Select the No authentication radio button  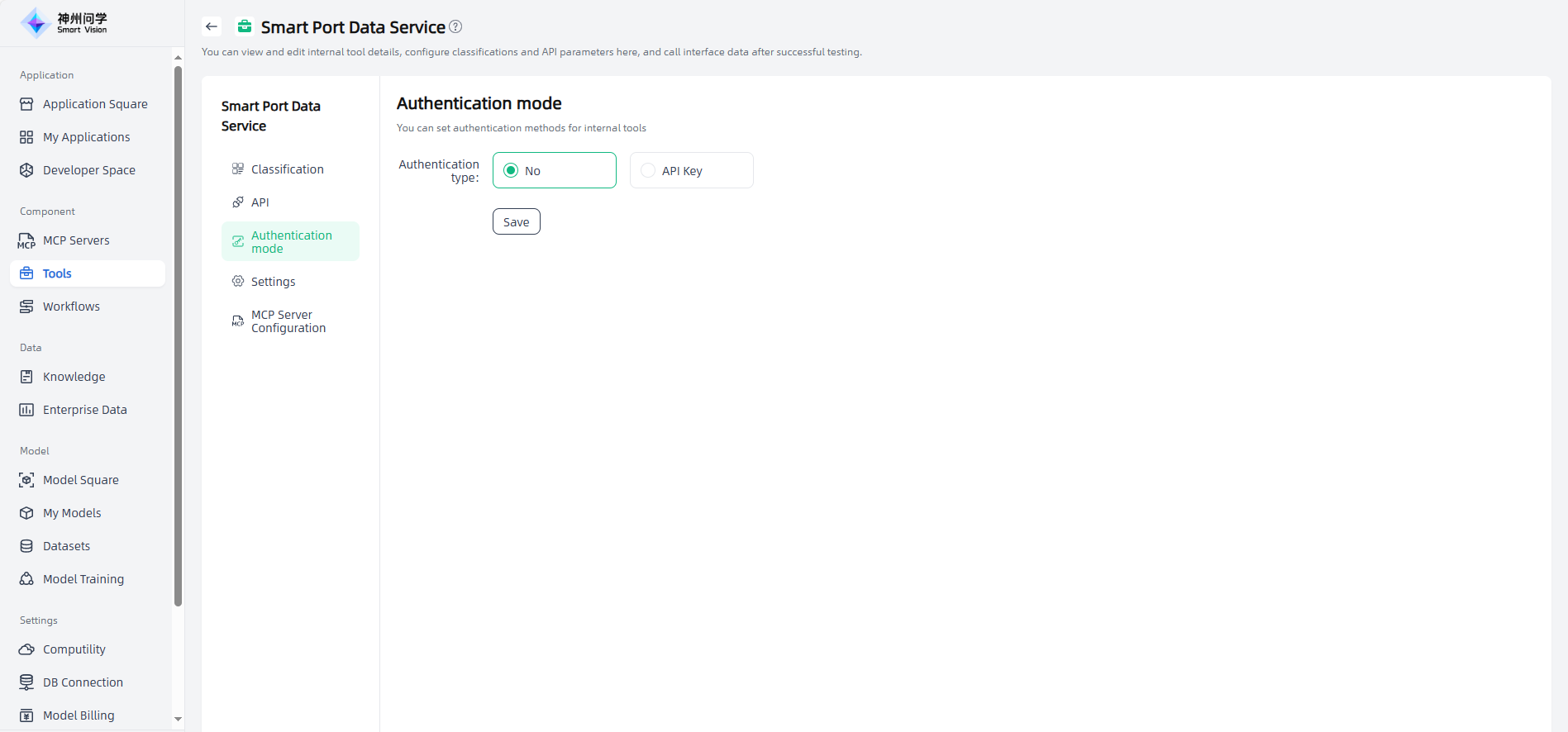tap(511, 171)
